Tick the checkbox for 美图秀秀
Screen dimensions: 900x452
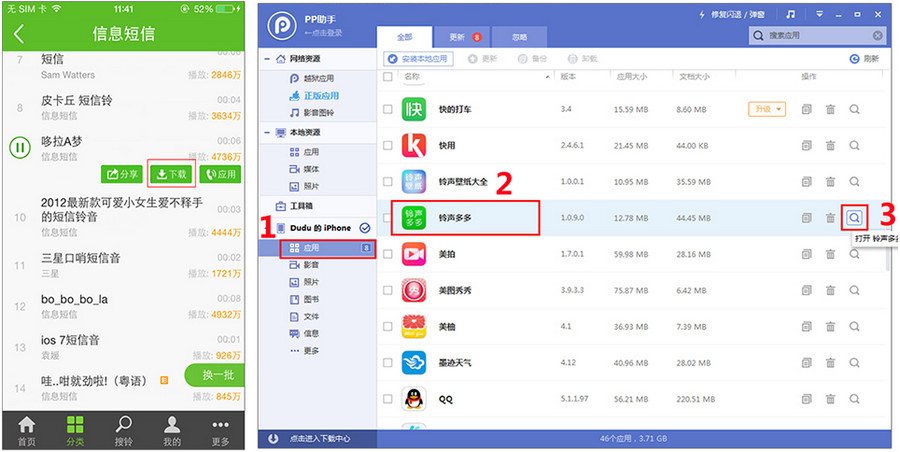click(388, 290)
